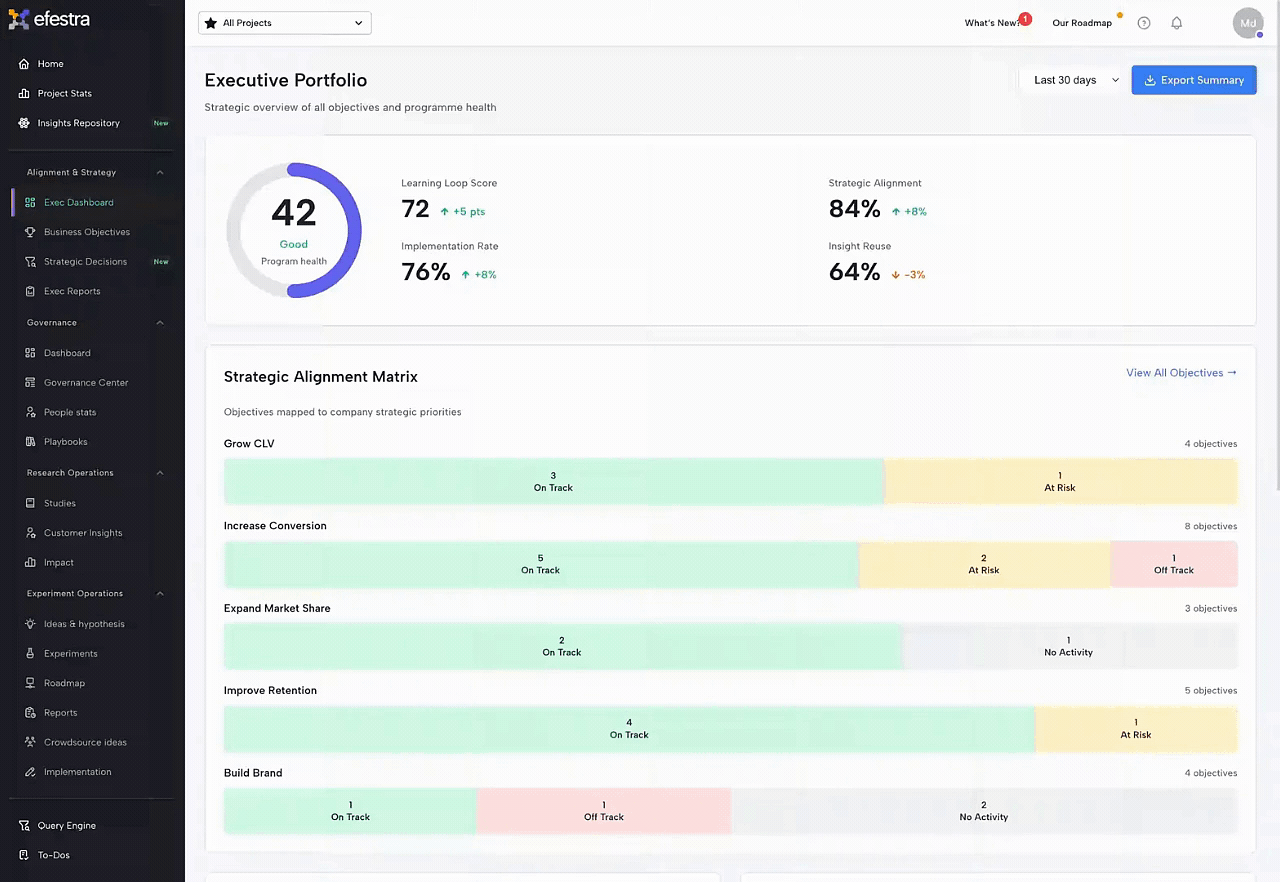Click the Ideas & hypothesis lightbulb icon
Image resolution: width=1280 pixels, height=882 pixels.
coord(31,624)
